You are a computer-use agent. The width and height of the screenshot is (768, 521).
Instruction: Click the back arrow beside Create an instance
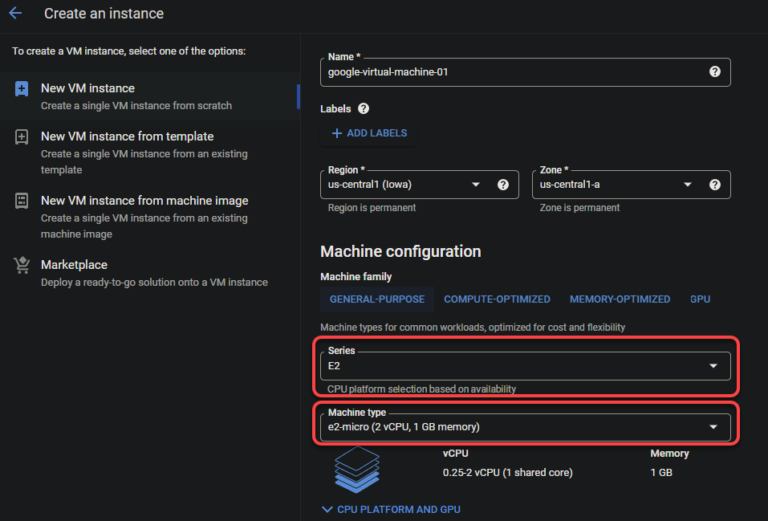(16, 14)
